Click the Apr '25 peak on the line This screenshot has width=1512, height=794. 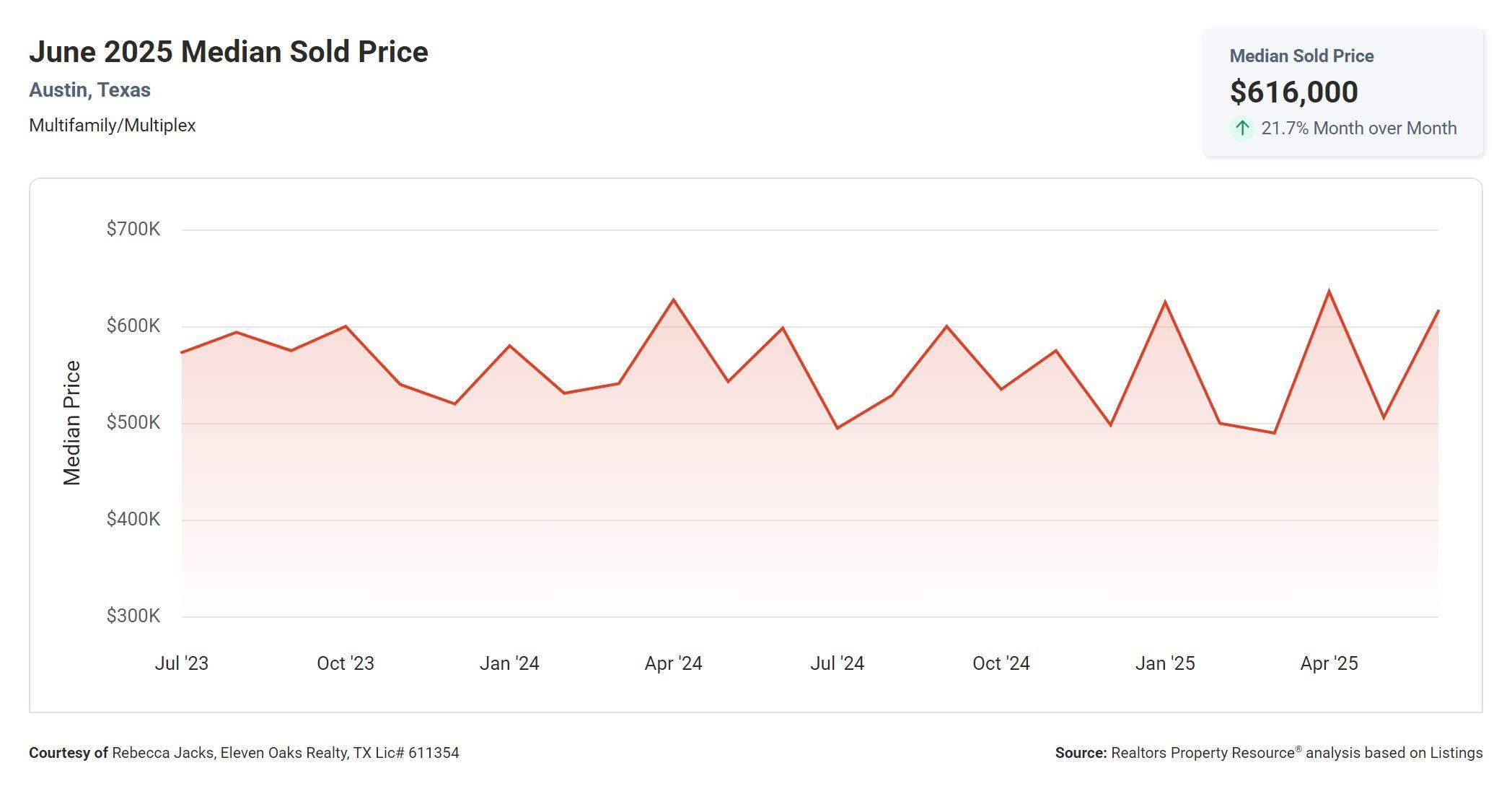[1329, 292]
